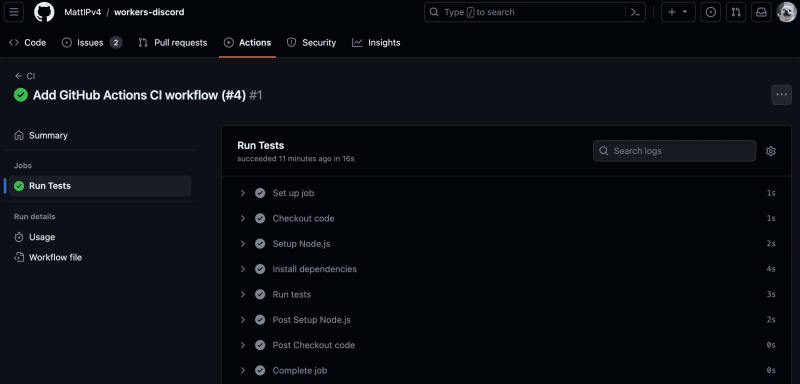Open the notifications inbox
Viewport: 800px width, 384px height.
tap(761, 12)
